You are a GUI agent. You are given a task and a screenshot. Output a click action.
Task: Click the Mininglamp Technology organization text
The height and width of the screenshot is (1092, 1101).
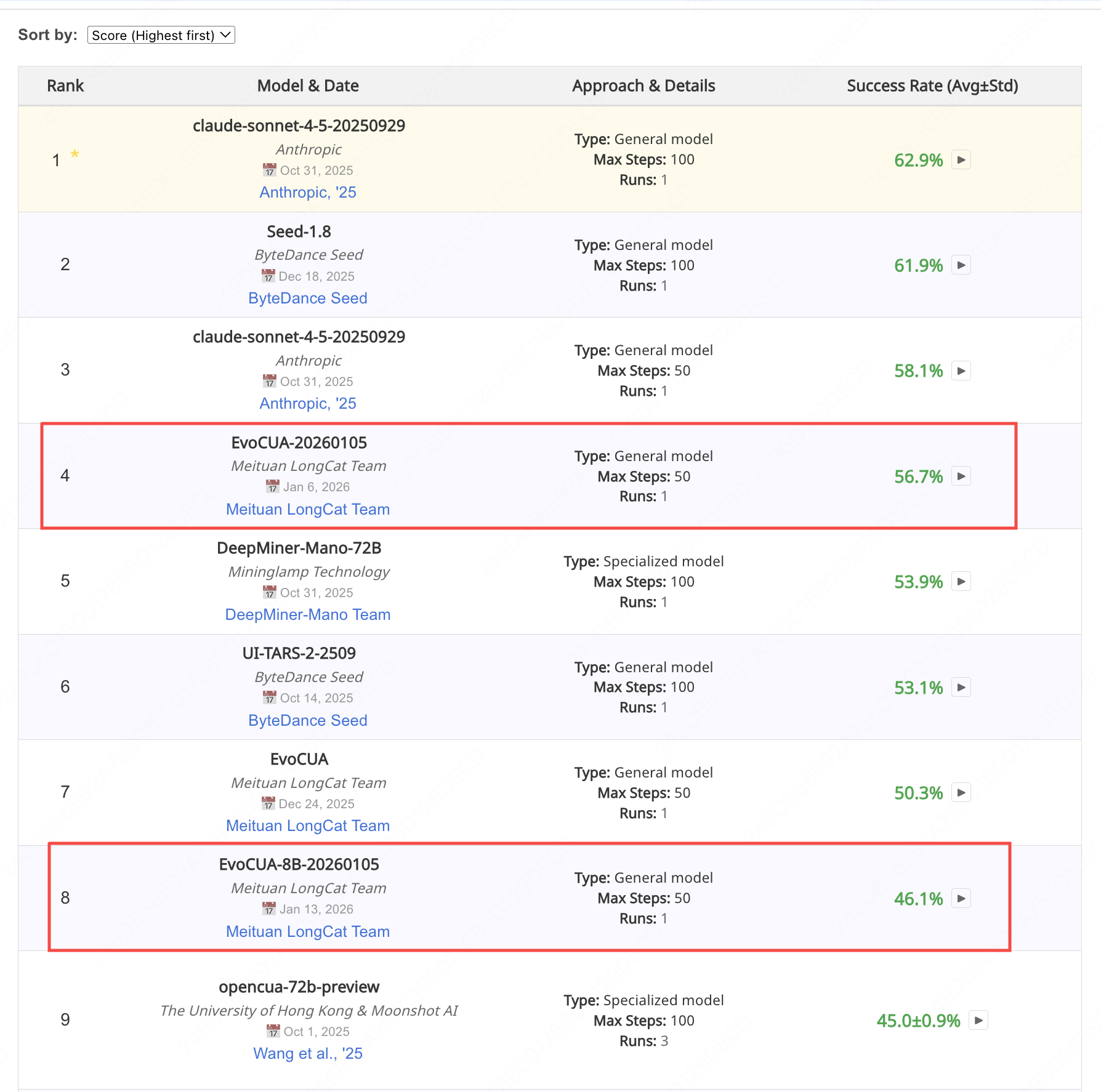coord(309,572)
